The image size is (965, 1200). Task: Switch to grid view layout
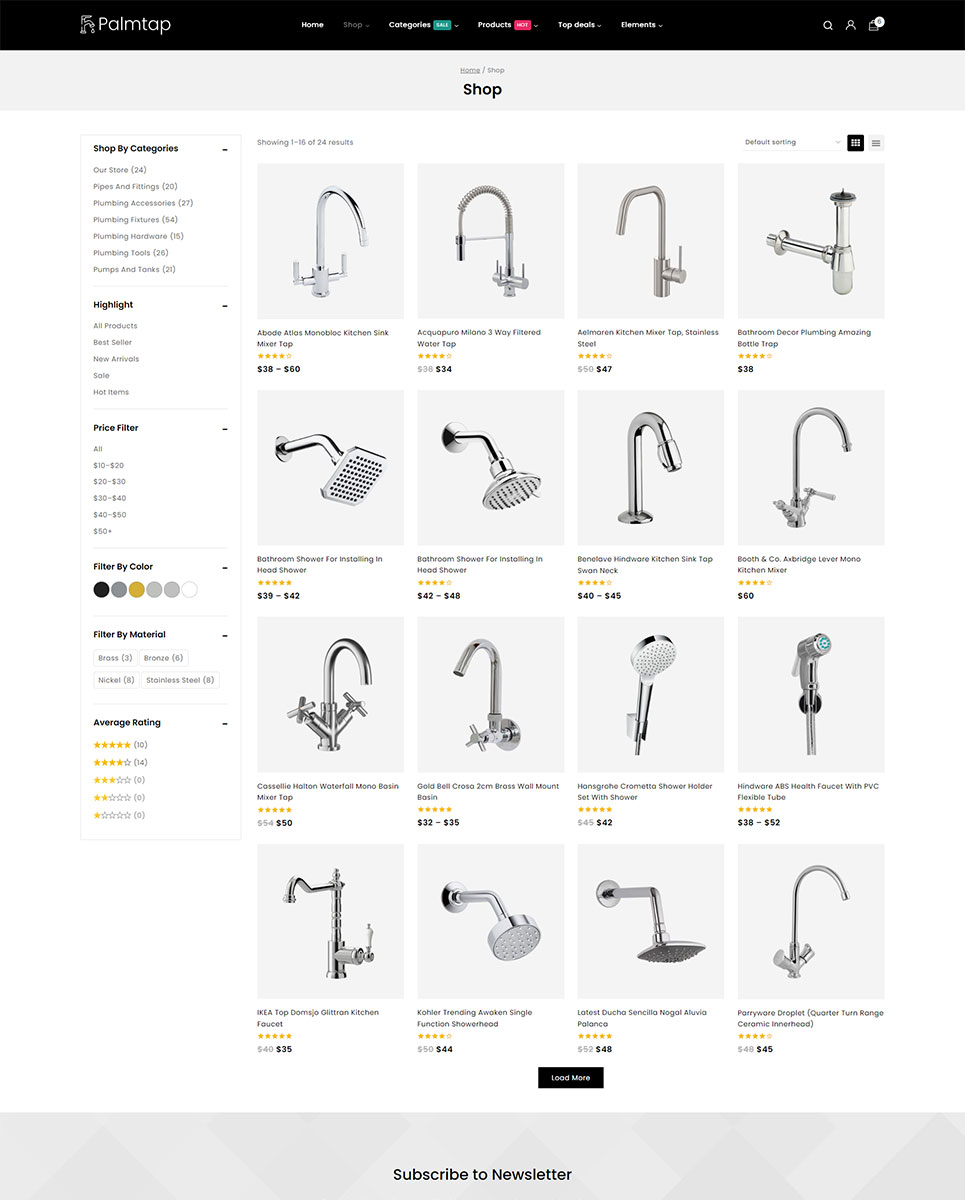pyautogui.click(x=855, y=142)
